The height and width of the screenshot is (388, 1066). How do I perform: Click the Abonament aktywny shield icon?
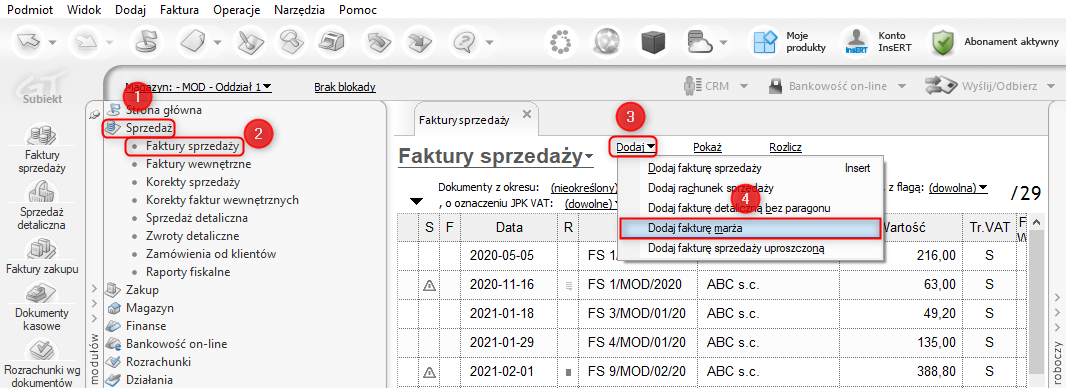(x=942, y=42)
